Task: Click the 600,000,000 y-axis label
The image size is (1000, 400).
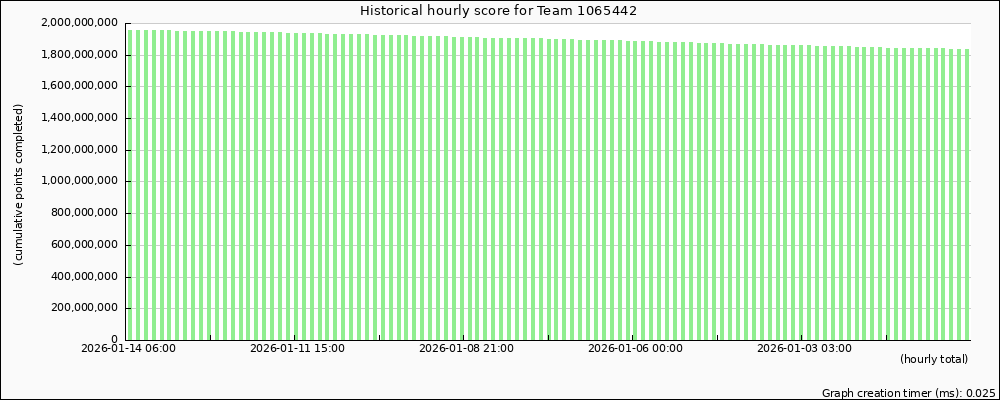Action: (85, 245)
